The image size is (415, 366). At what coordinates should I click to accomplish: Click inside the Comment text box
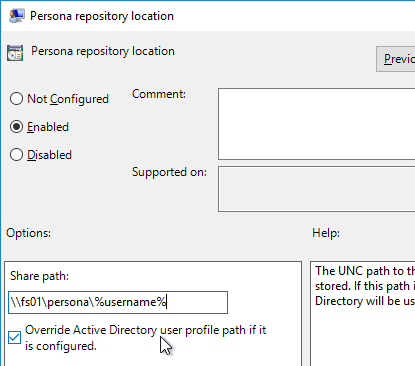[x=317, y=124]
